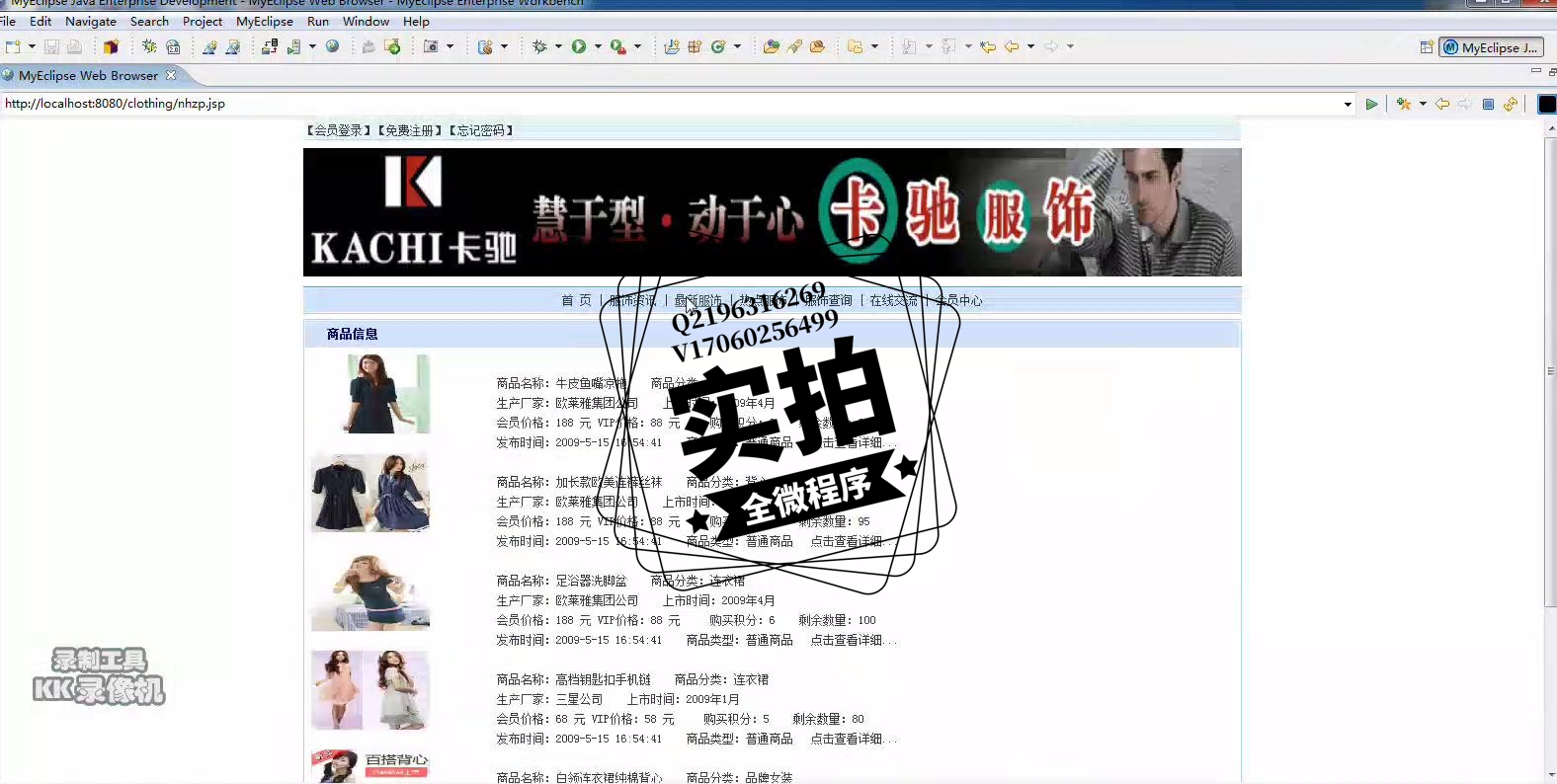Open the Window menu
This screenshot has width=1557, height=784.
[x=366, y=21]
